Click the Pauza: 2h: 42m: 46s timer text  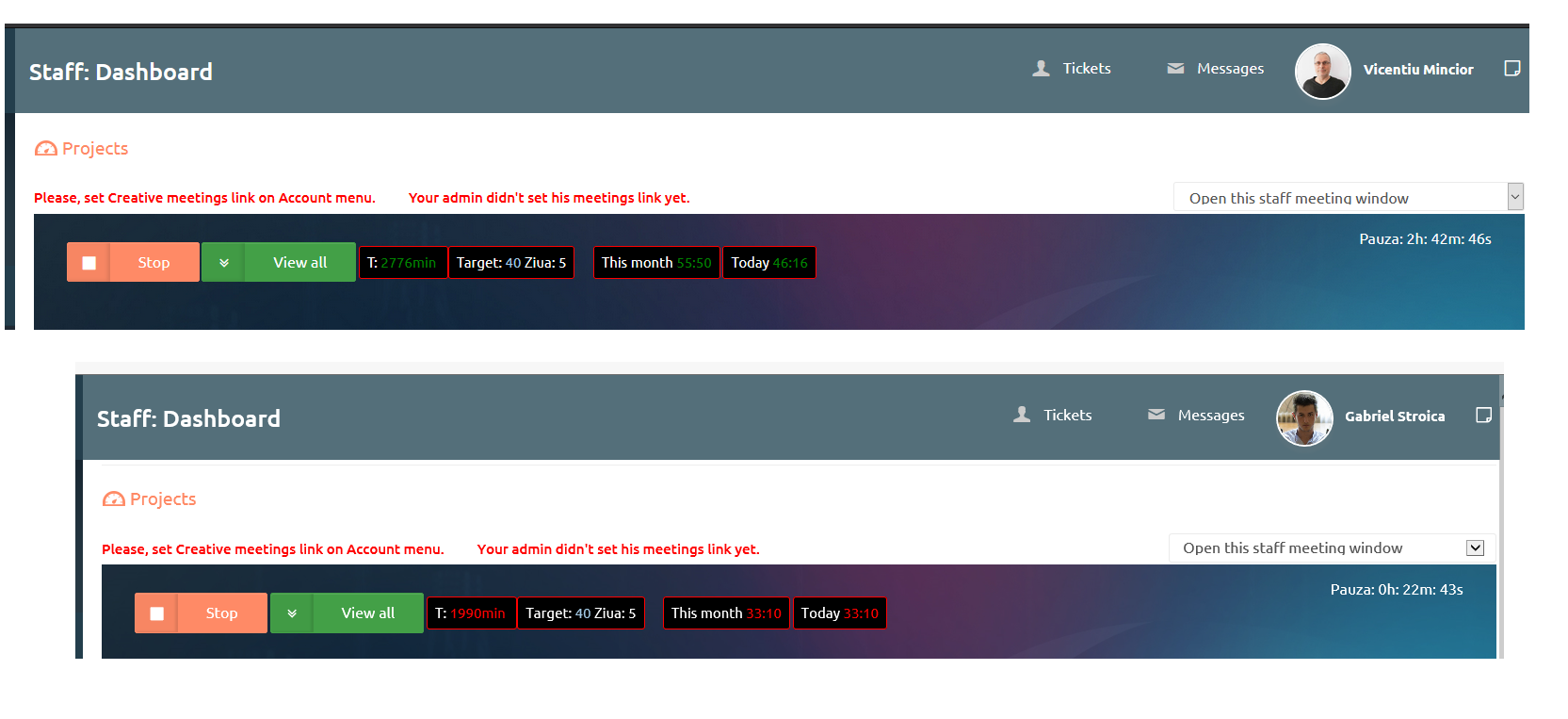[x=1425, y=239]
